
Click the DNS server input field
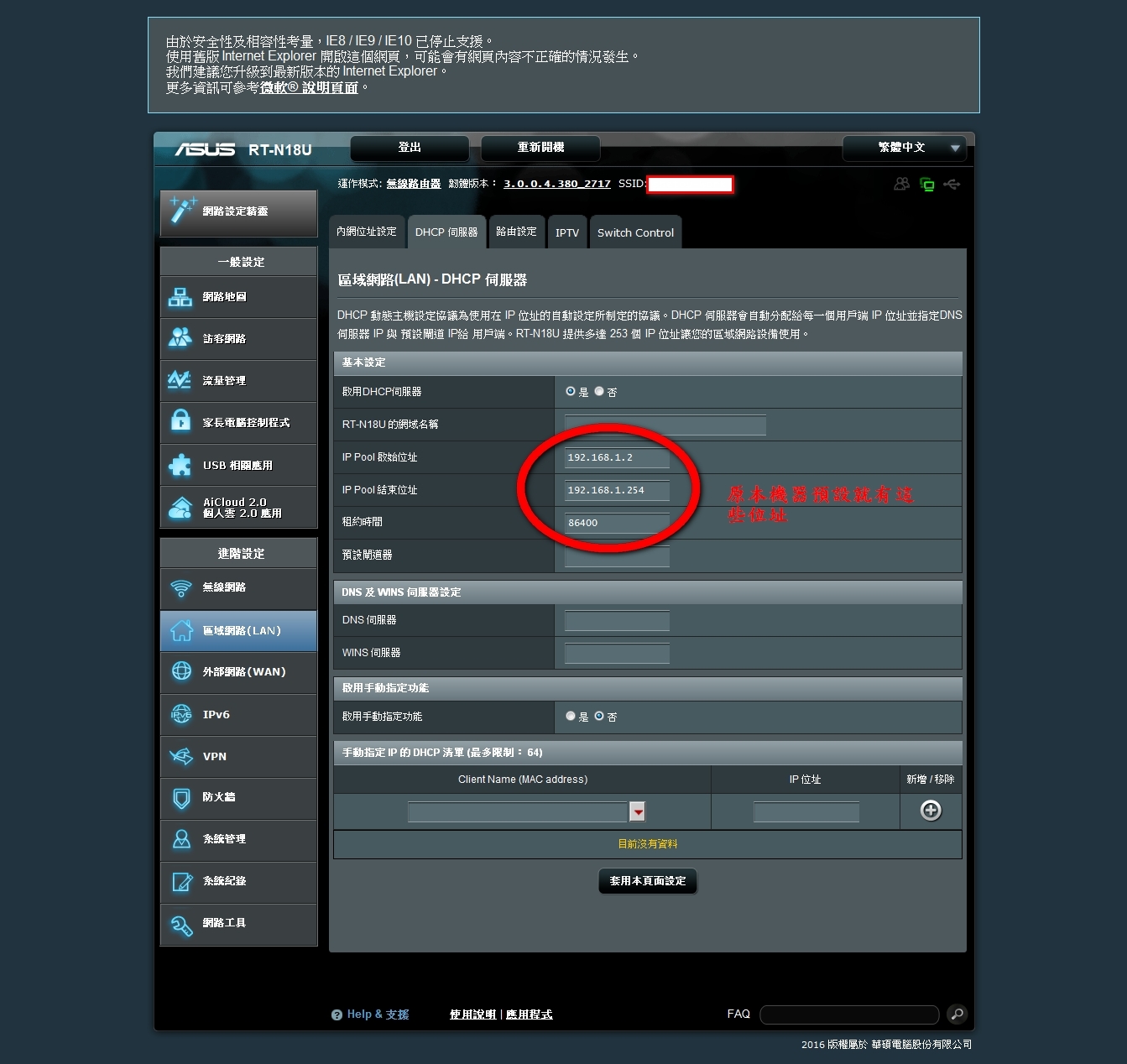pyautogui.click(x=617, y=620)
